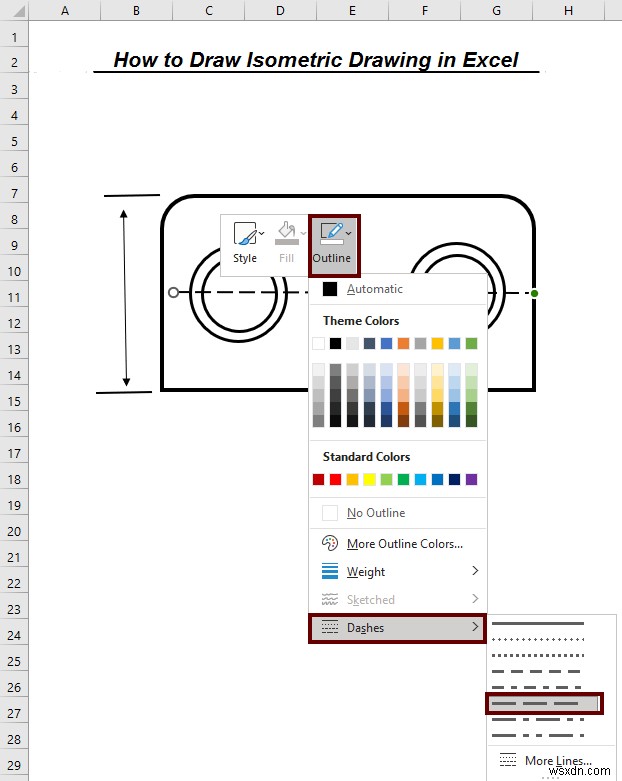Screen dimensions: 622x781
Task: Pick the standard red color swatch
Action: coord(335,479)
